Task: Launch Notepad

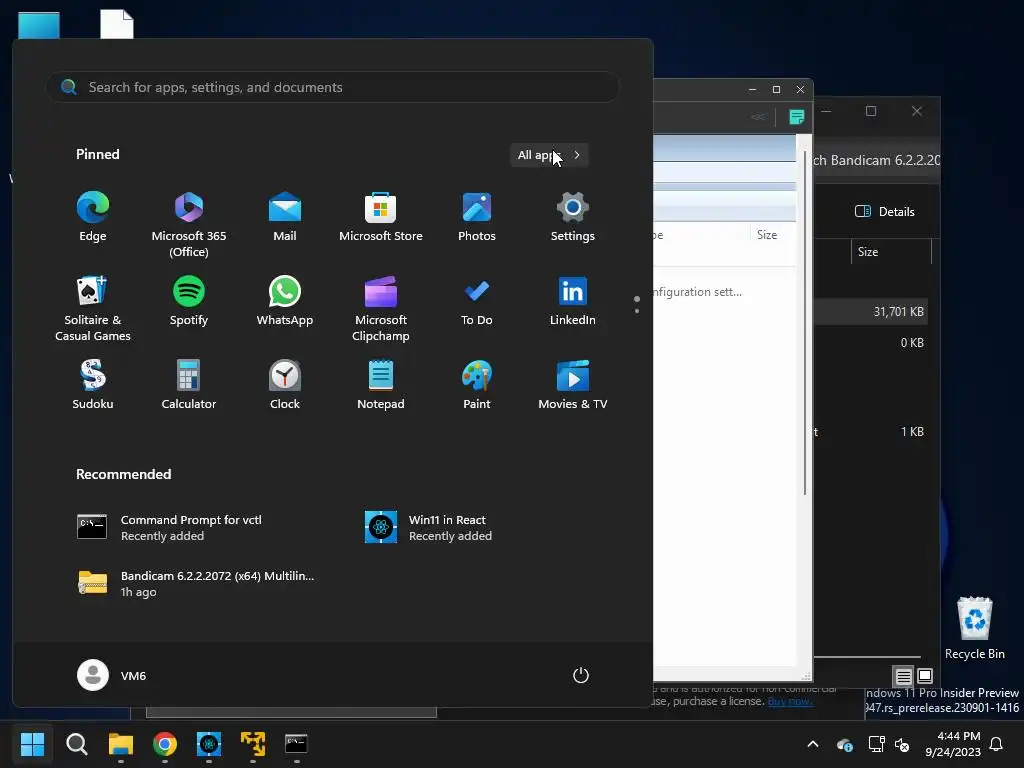Action: (x=381, y=385)
